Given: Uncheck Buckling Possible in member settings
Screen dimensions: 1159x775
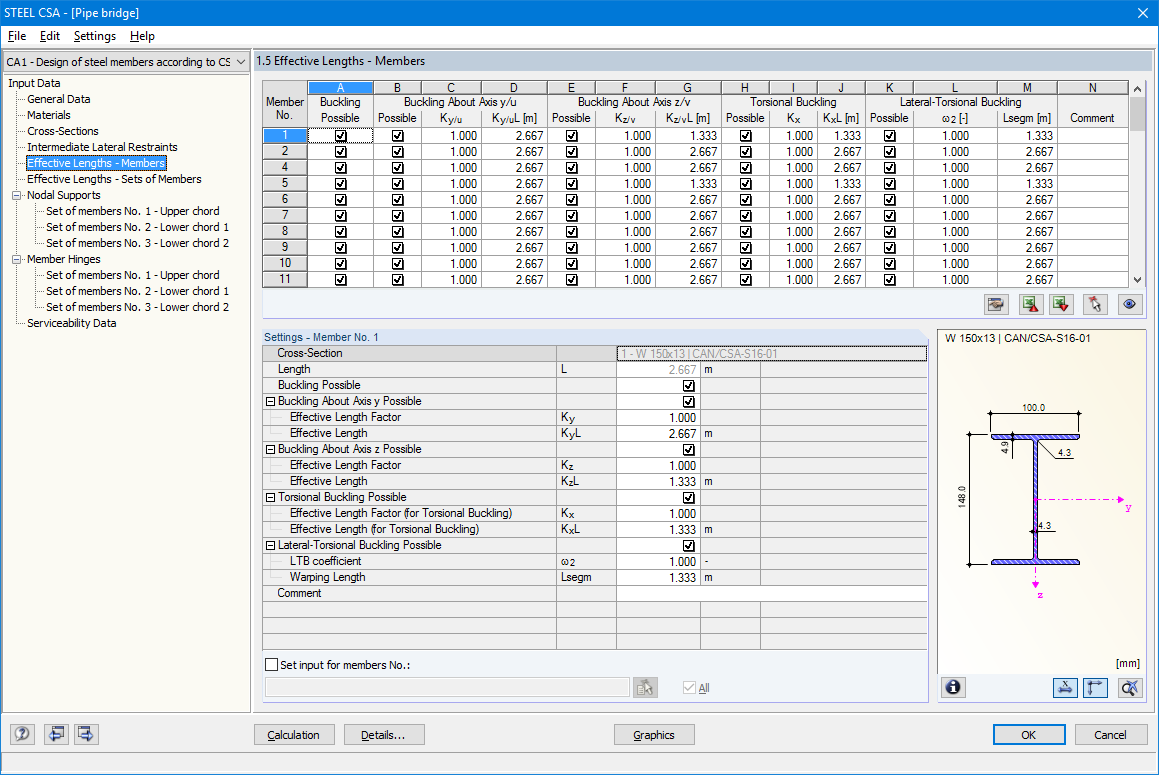Looking at the screenshot, I should [689, 385].
